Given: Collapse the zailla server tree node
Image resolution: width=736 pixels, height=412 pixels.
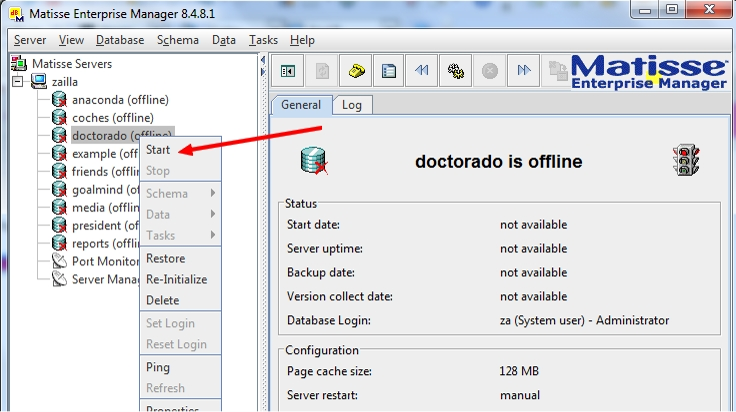Looking at the screenshot, I should coord(18,82).
